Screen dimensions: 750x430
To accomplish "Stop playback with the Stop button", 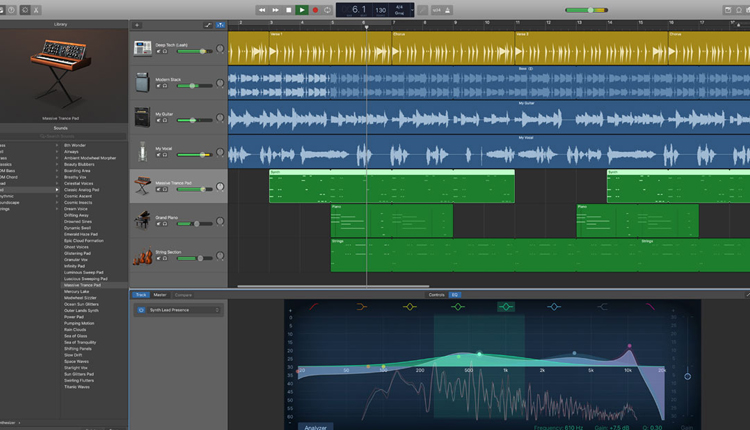I will tap(288, 10).
